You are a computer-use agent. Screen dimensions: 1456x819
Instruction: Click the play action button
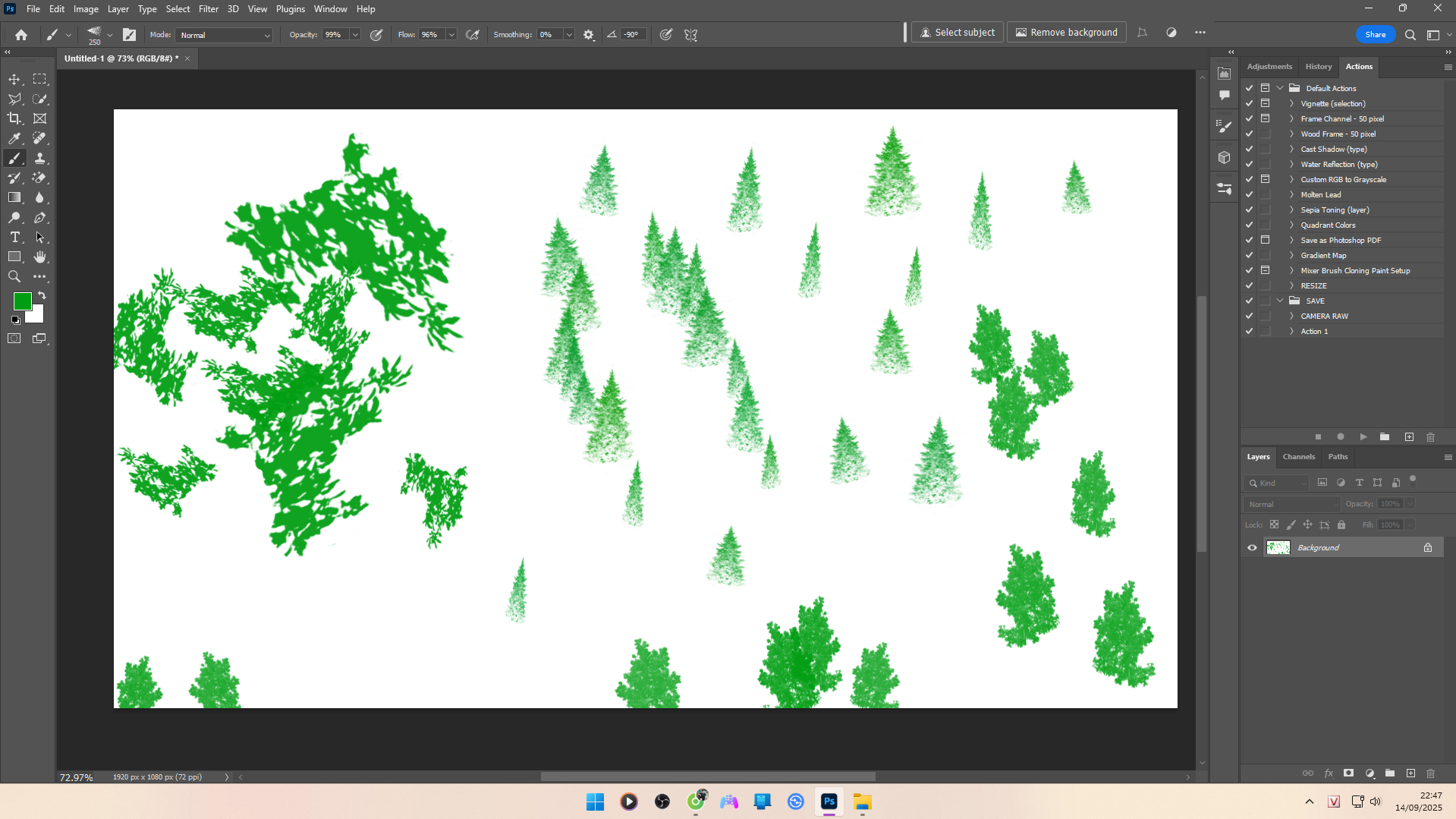coord(1363,437)
